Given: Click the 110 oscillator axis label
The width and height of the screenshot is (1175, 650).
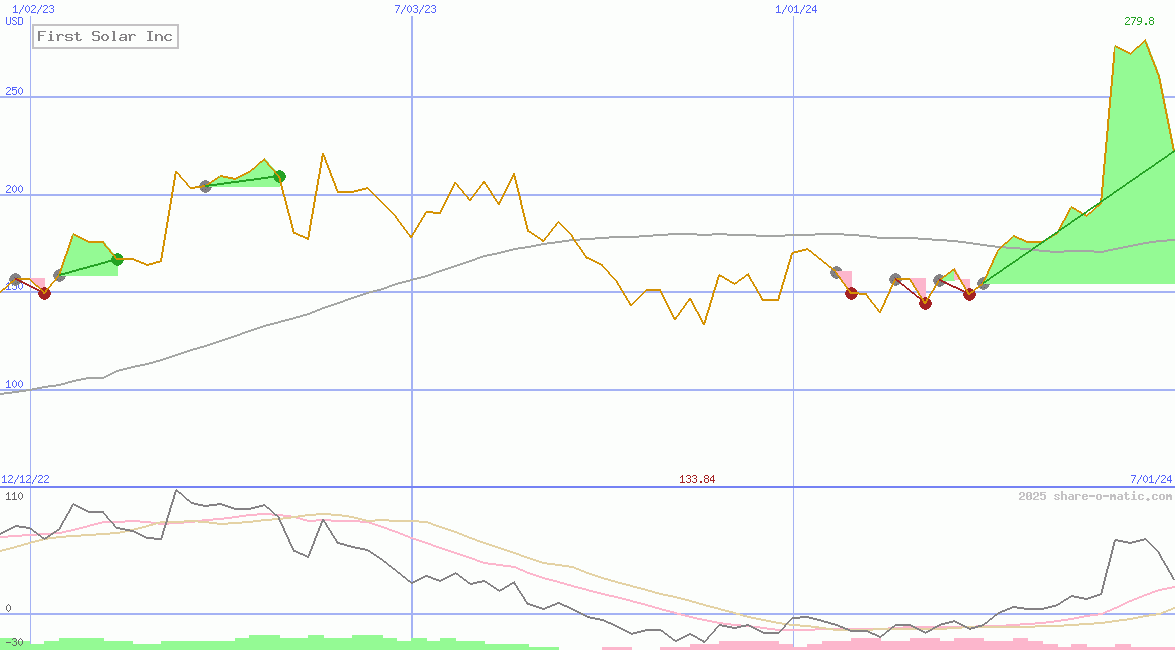Looking at the screenshot, I should pyautogui.click(x=14, y=496).
